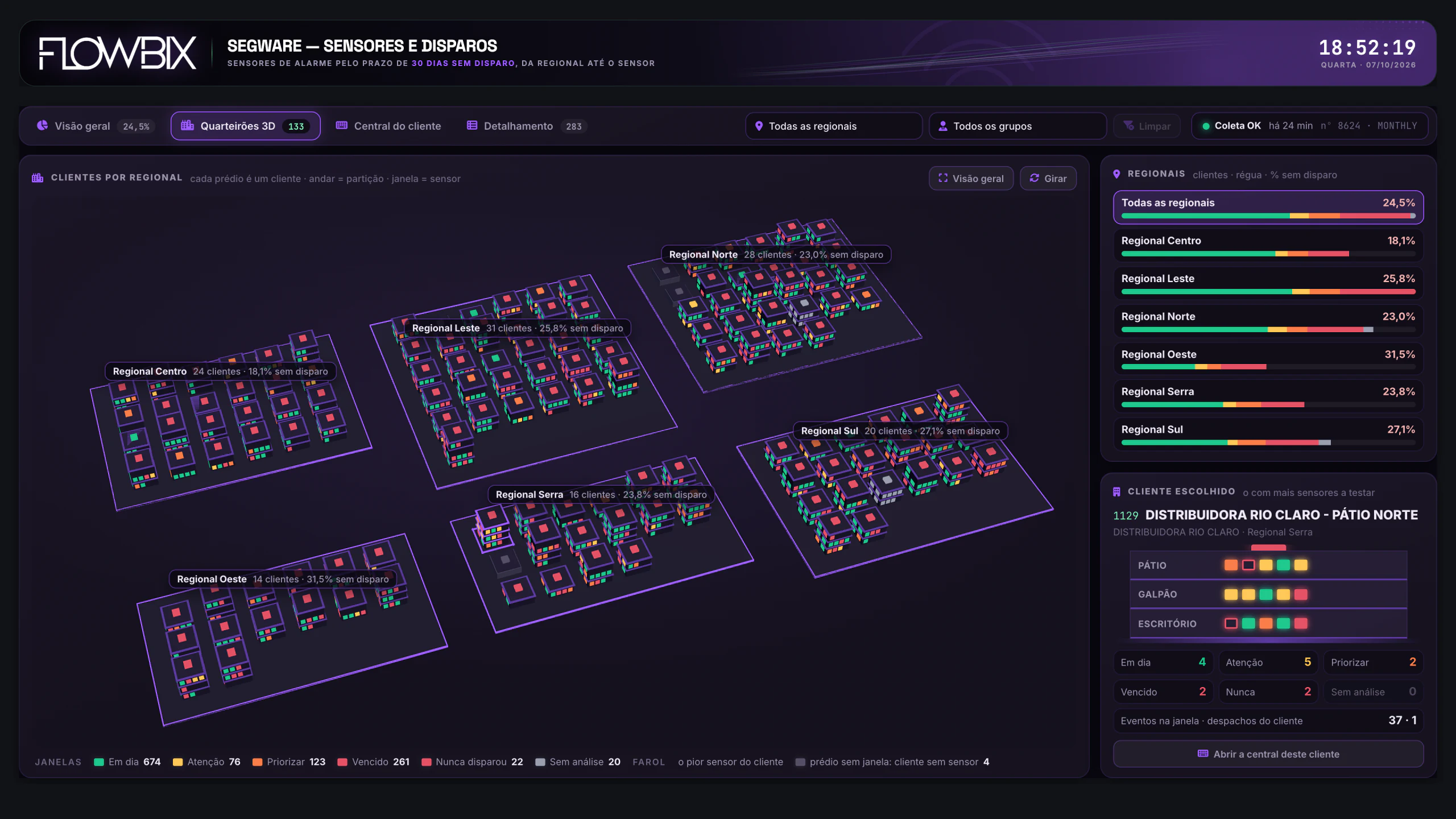
Task: Click the green Coleta OK status dot
Action: [1206, 126]
